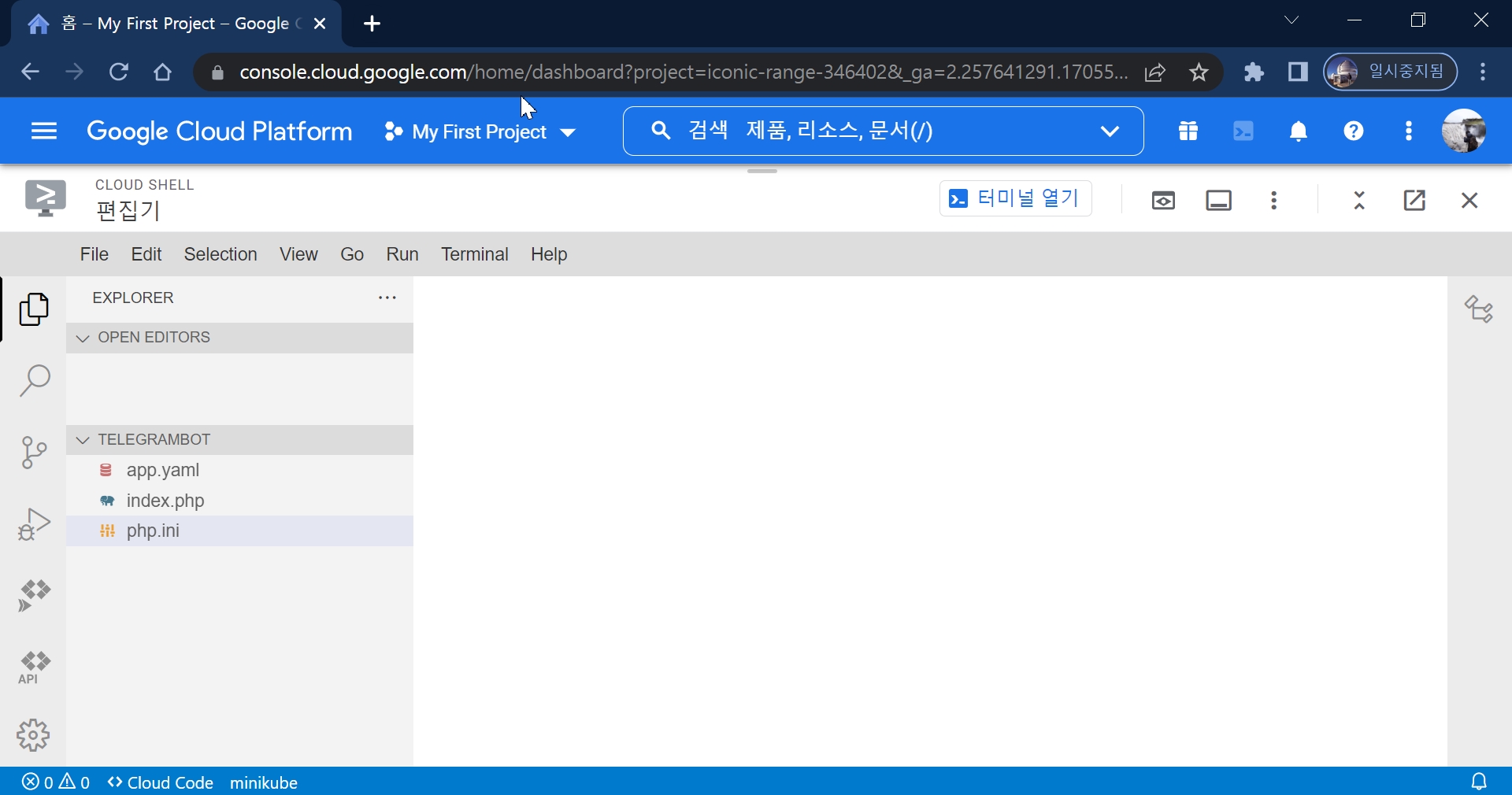Click the Cloud Shell logo icon
This screenshot has width=1512, height=795.
click(x=46, y=198)
